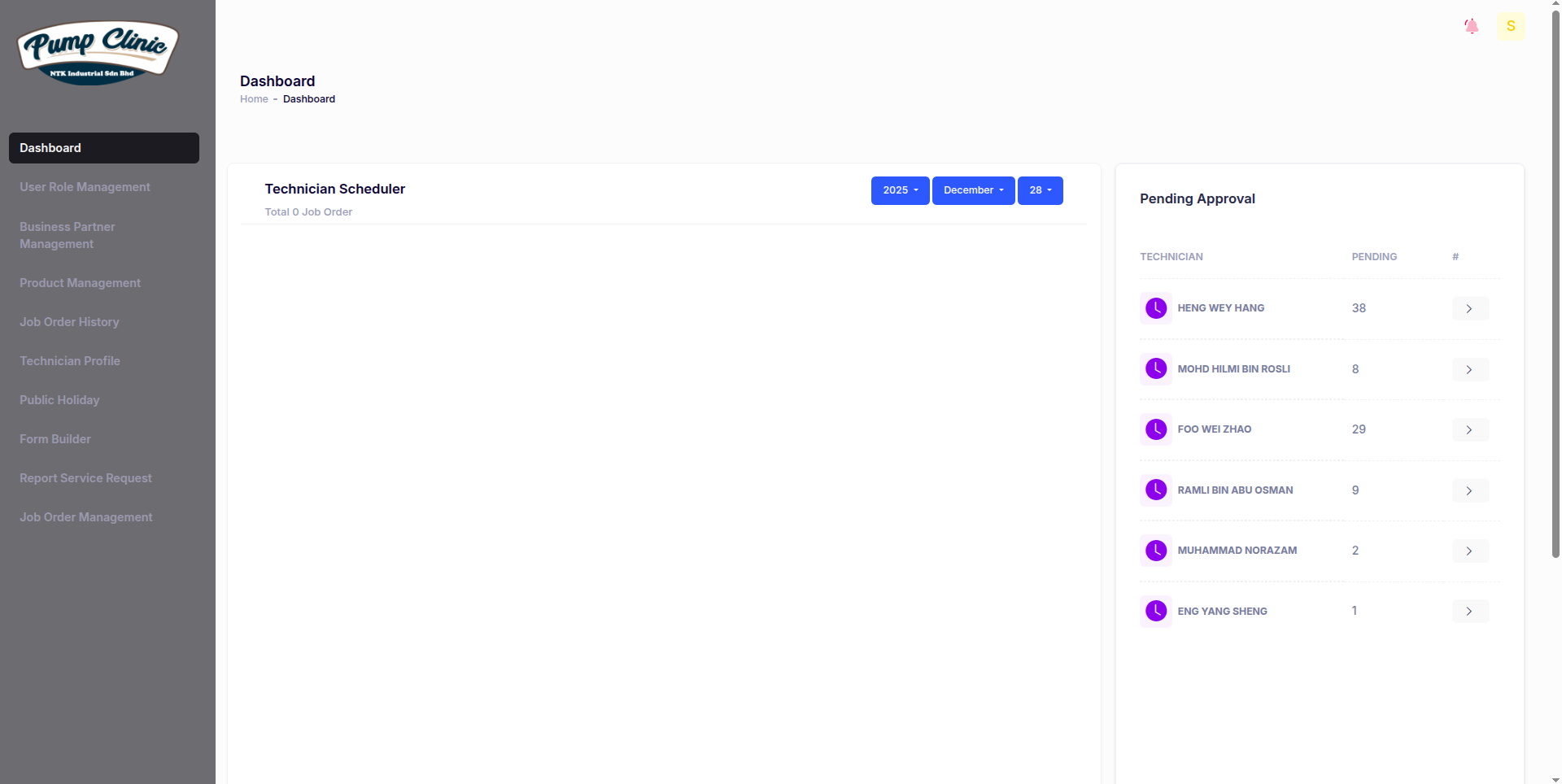The height and width of the screenshot is (784, 1562).
Task: Click the PENDING column header
Action: tap(1374, 257)
